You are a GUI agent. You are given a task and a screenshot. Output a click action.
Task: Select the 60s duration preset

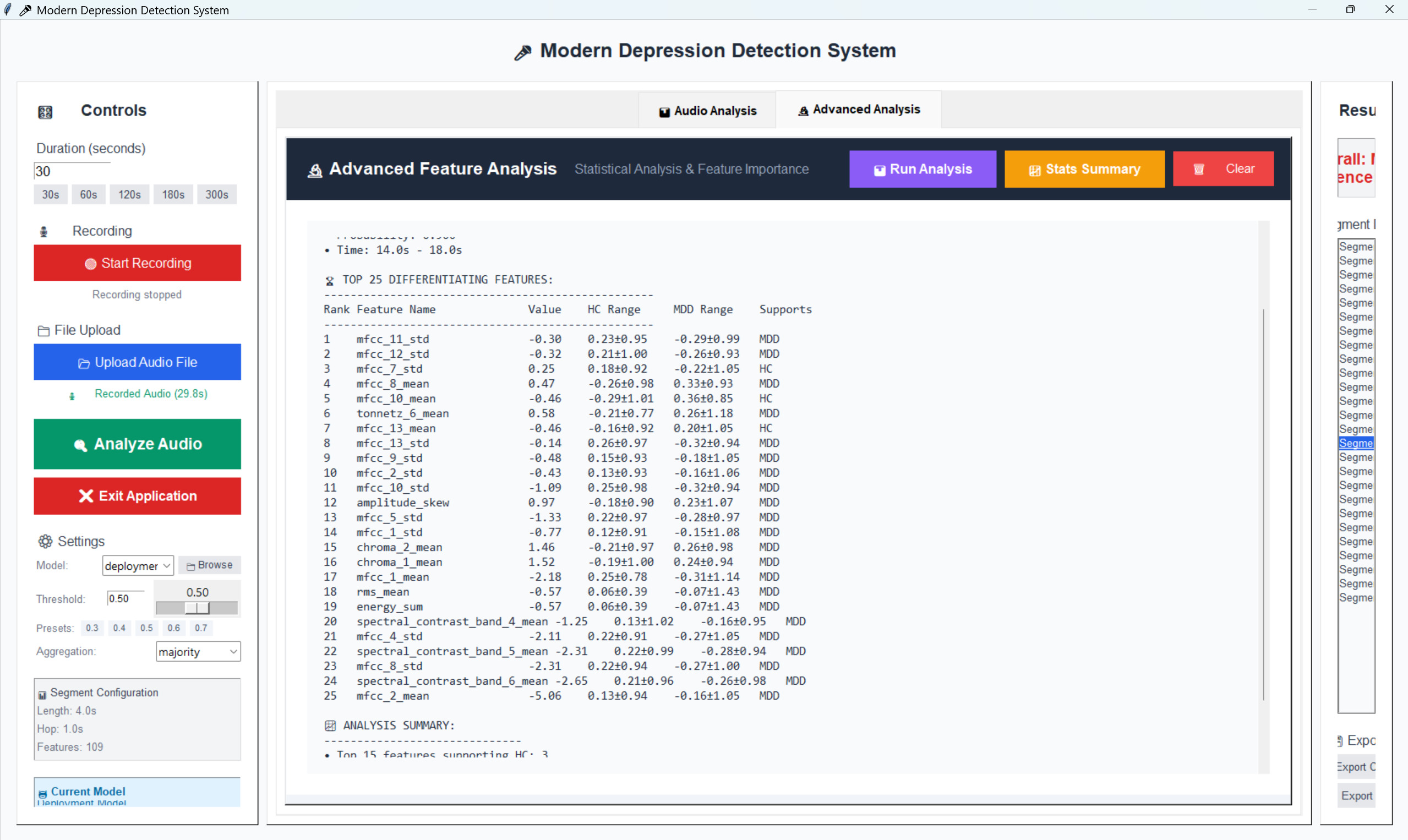point(88,195)
